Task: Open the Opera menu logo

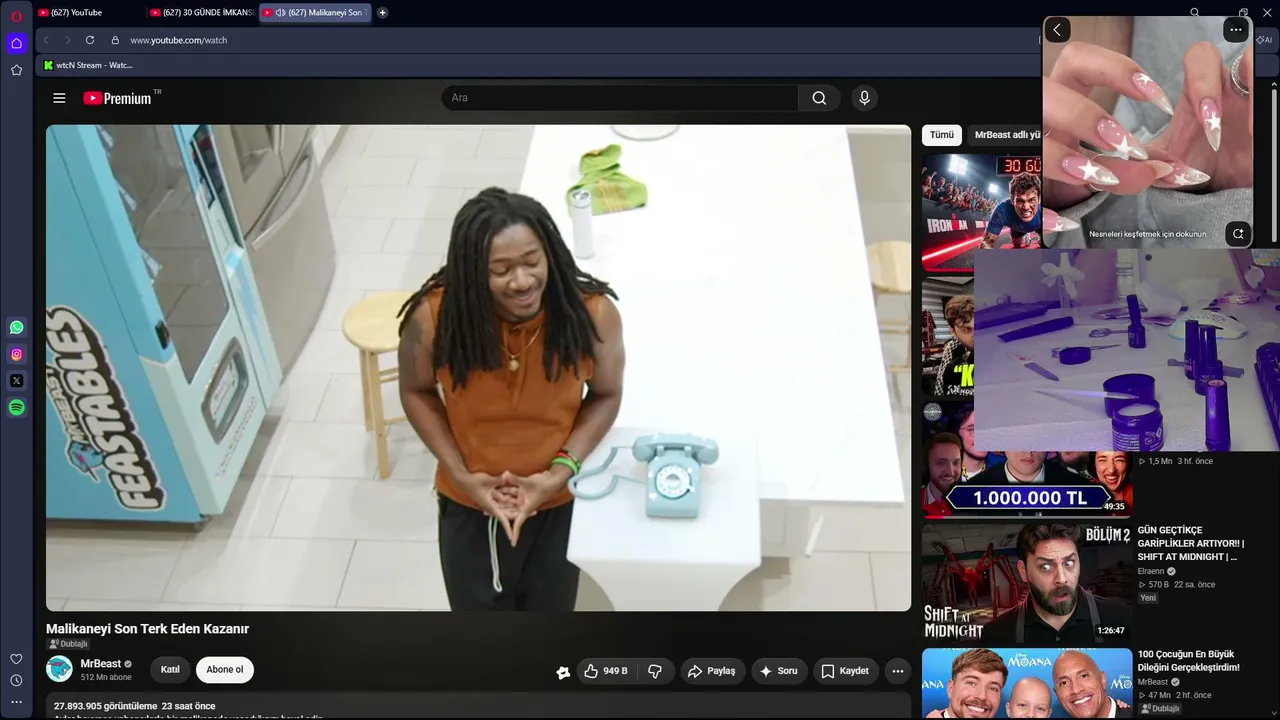Action: click(x=16, y=16)
